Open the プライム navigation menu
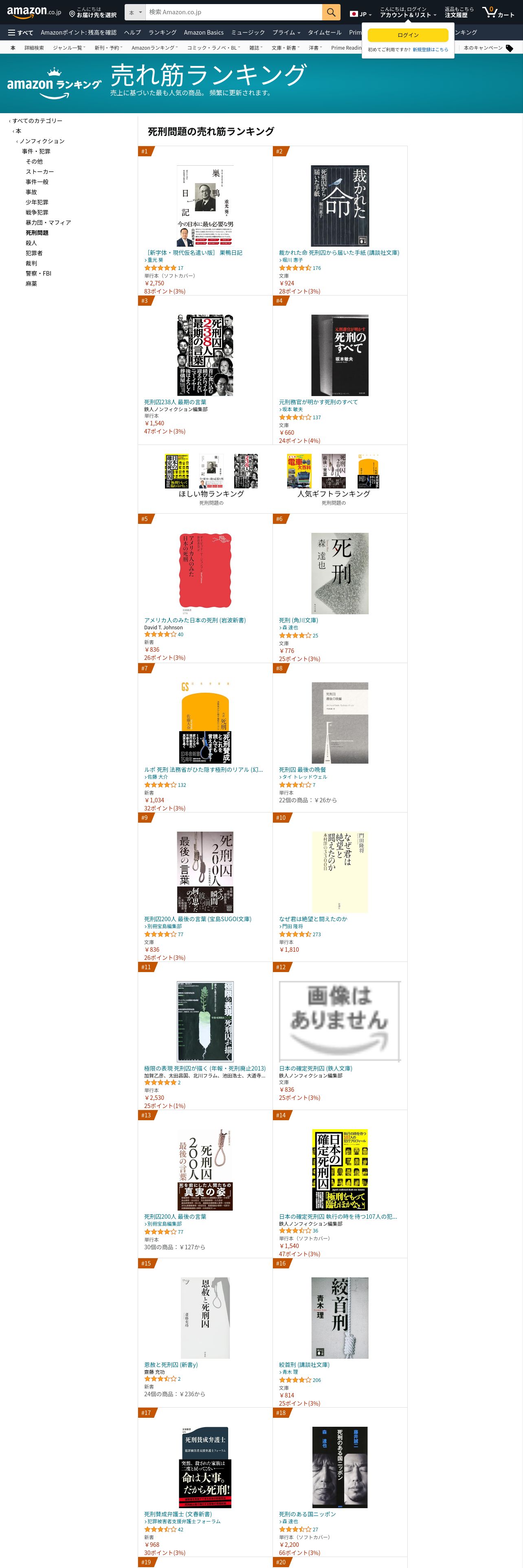The width and height of the screenshot is (523, 1568). point(286,32)
